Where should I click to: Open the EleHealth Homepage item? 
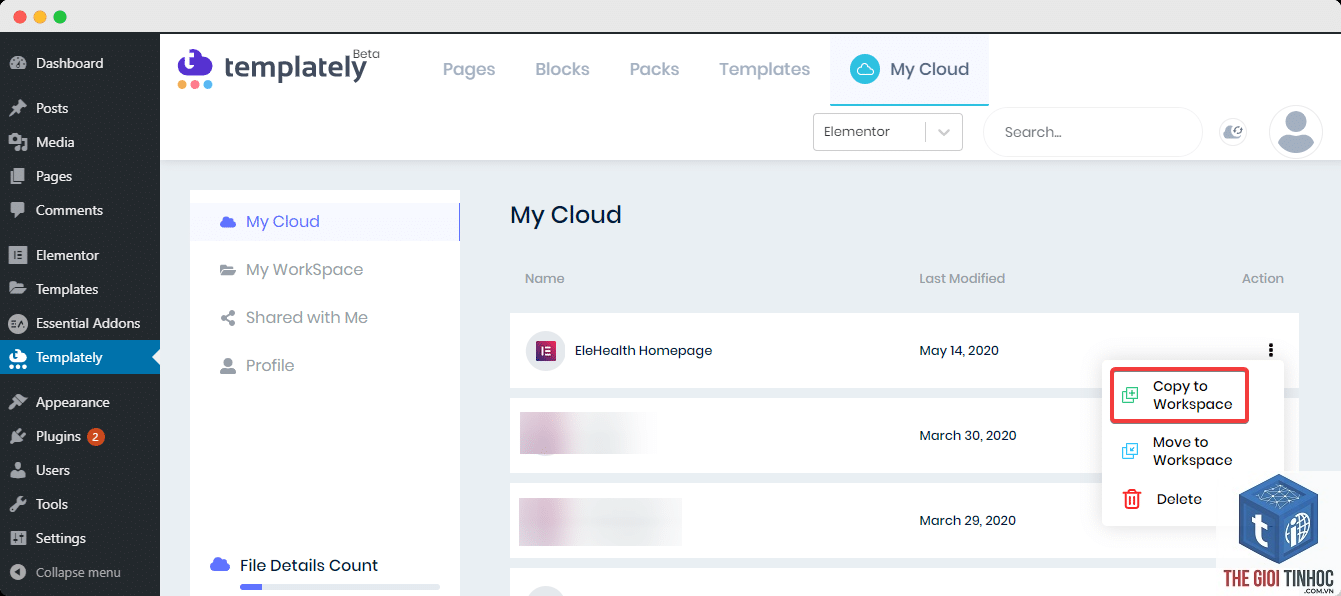pos(643,351)
